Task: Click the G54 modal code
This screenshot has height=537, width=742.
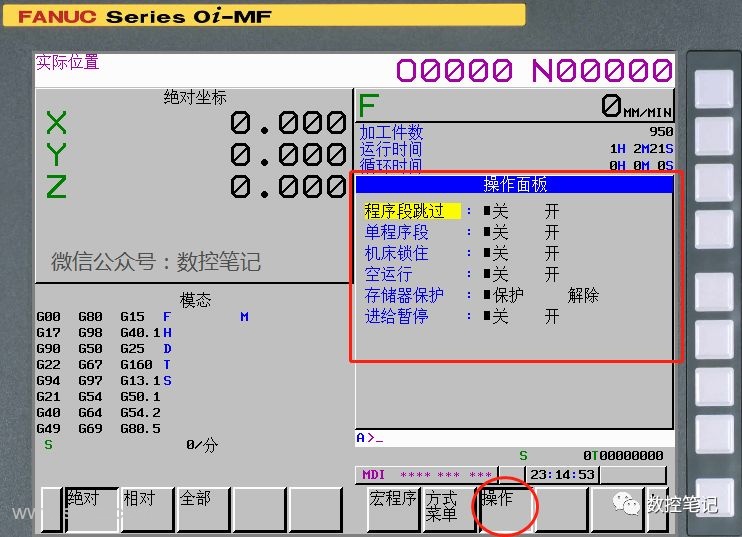Action: tap(90, 396)
